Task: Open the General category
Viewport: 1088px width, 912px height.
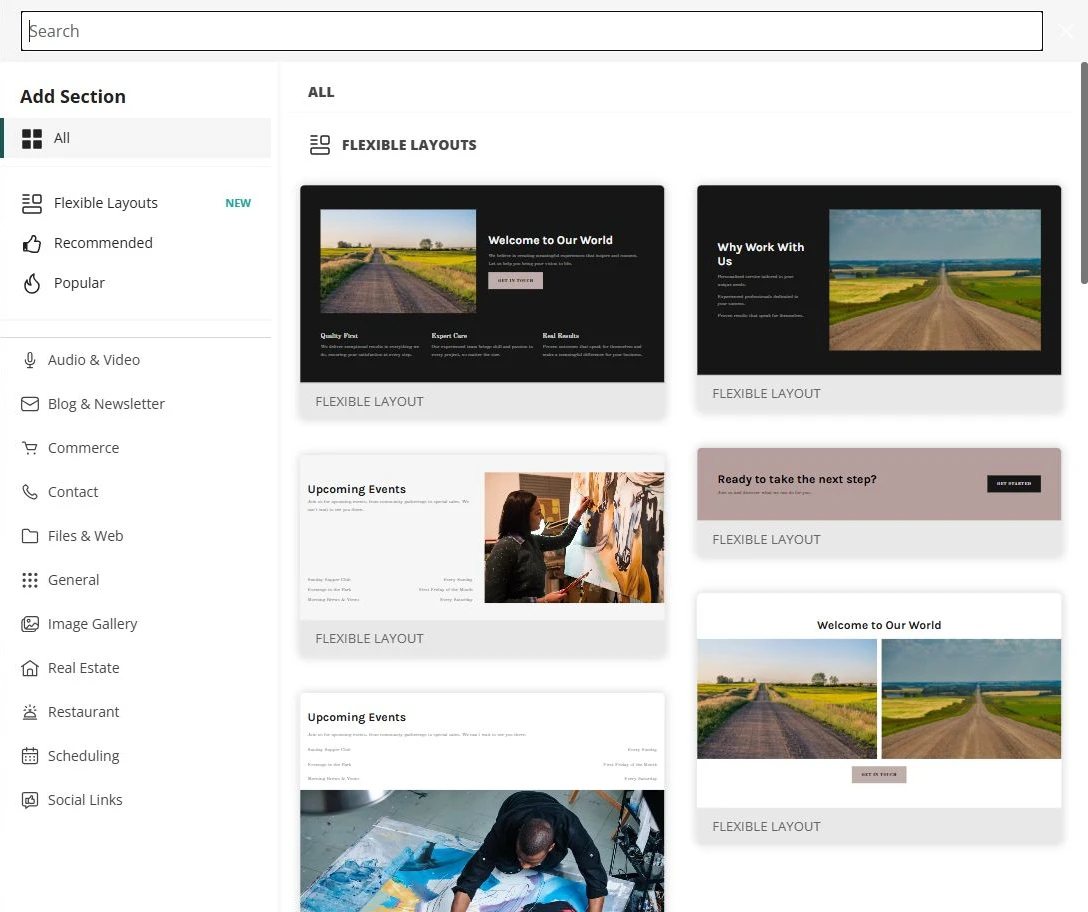Action: pyautogui.click(x=136, y=580)
